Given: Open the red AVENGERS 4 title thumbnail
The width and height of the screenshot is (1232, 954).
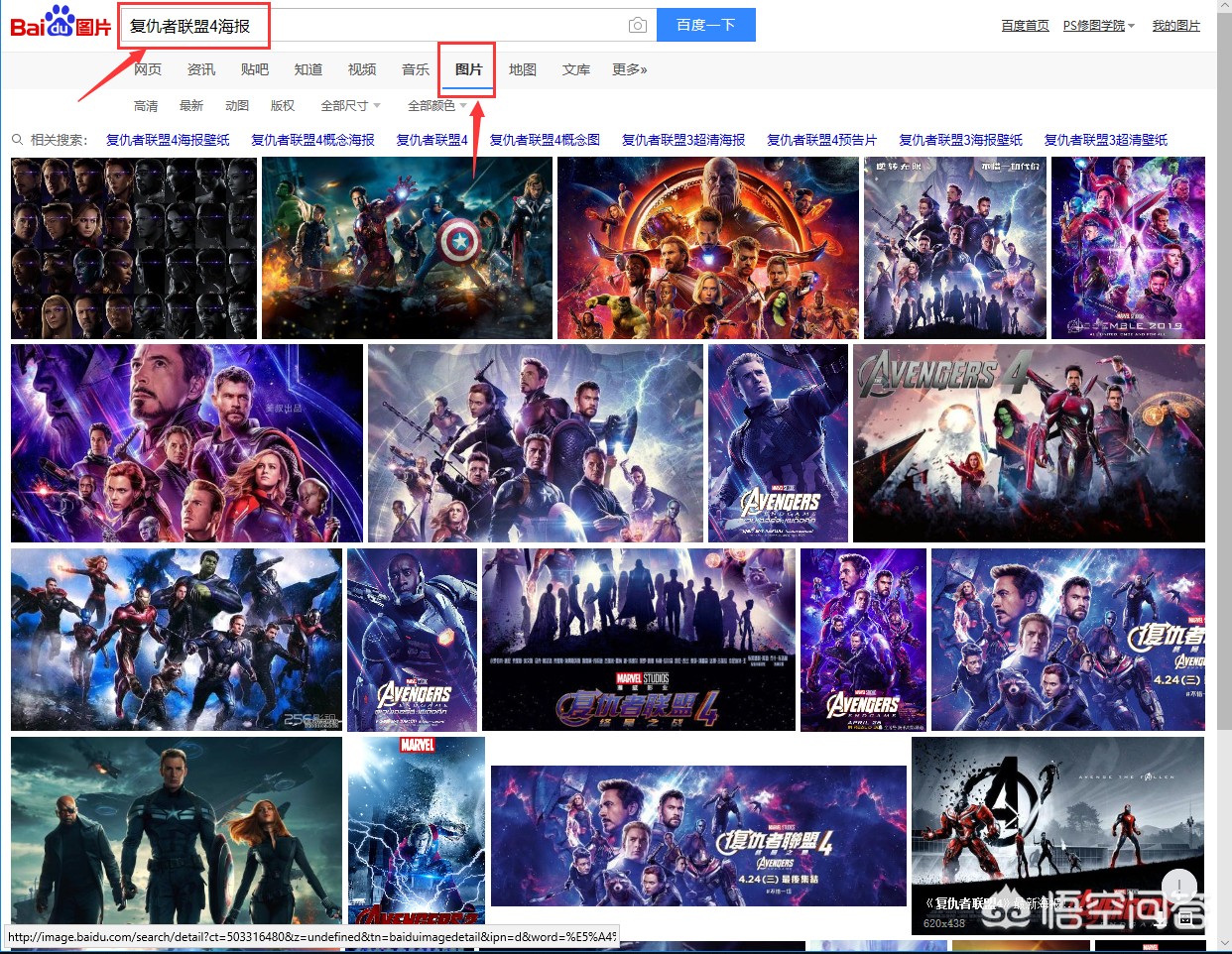Looking at the screenshot, I should 1030,443.
